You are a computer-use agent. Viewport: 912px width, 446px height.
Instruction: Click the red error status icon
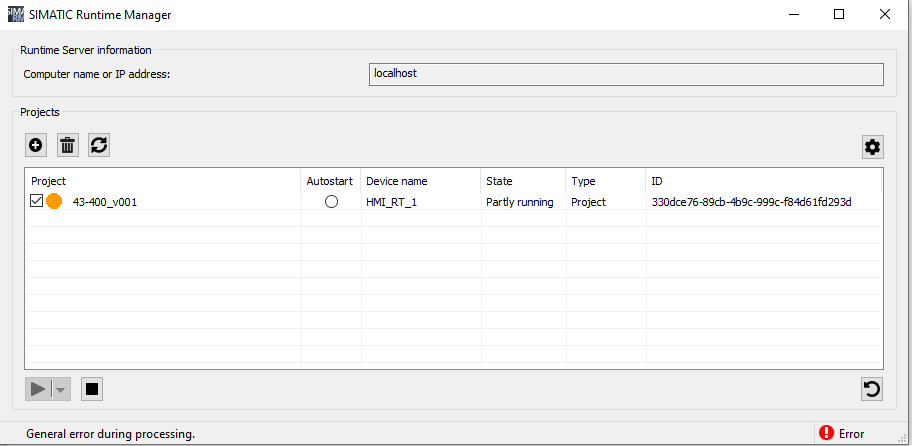point(826,433)
